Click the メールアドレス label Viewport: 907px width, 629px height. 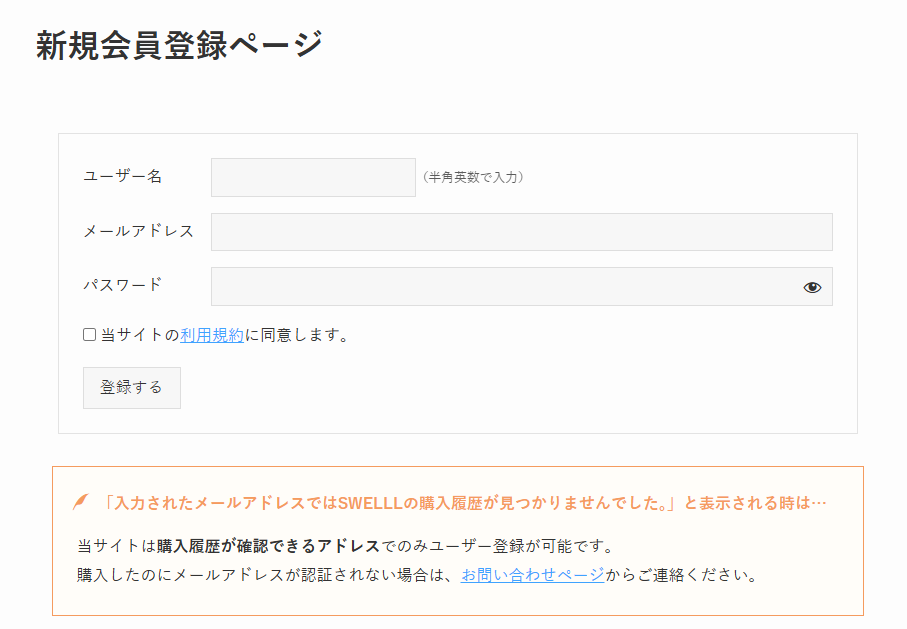pyautogui.click(x=138, y=232)
